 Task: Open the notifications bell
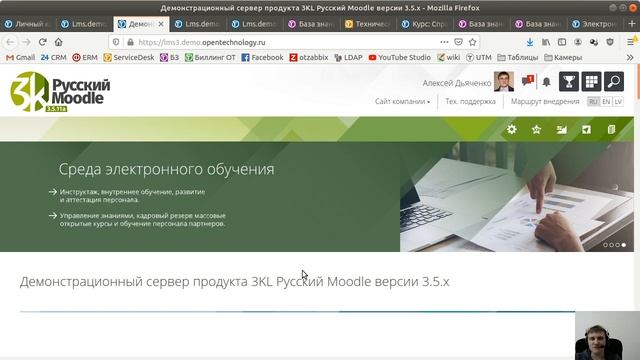tap(546, 82)
